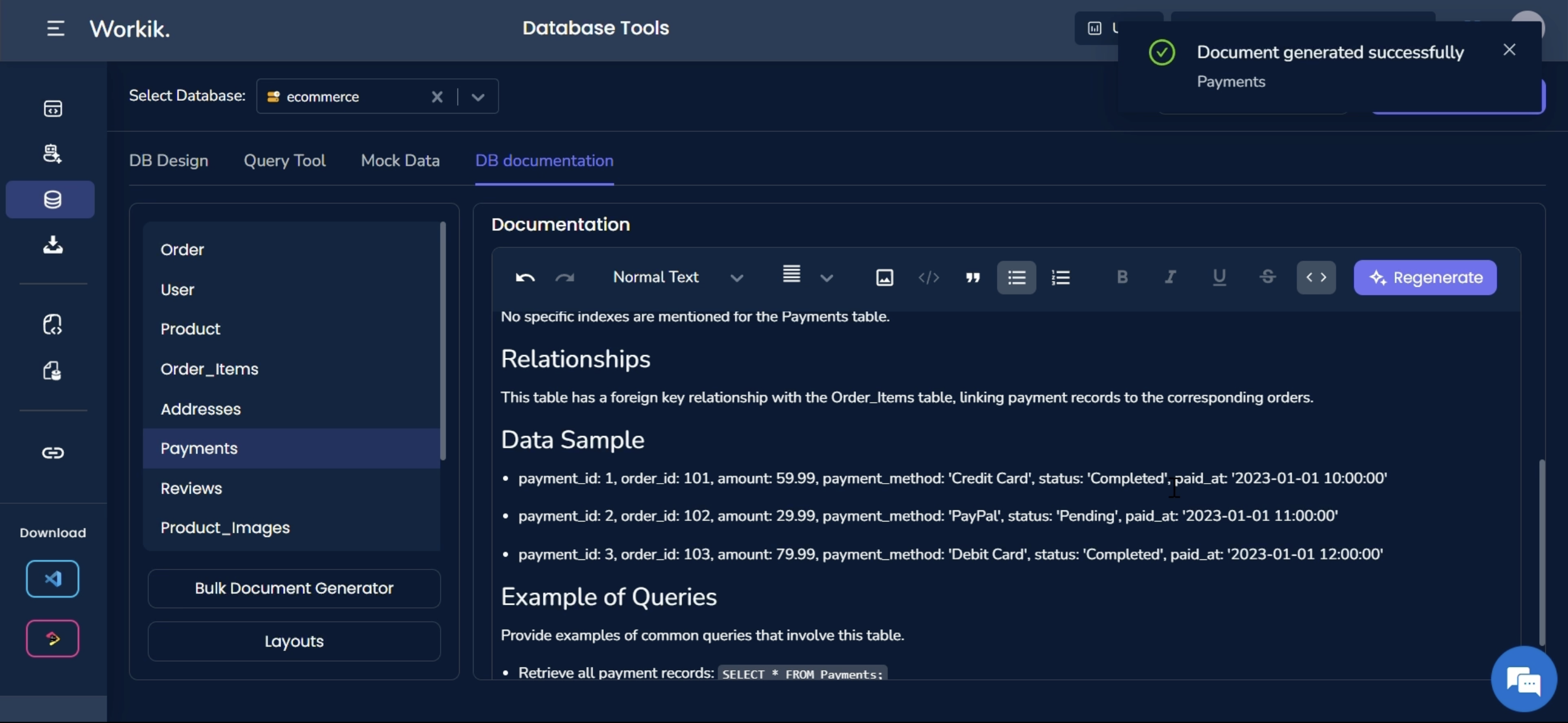Image resolution: width=1568 pixels, height=723 pixels.
Task: Click the link chain sidebar icon
Action: (x=53, y=452)
